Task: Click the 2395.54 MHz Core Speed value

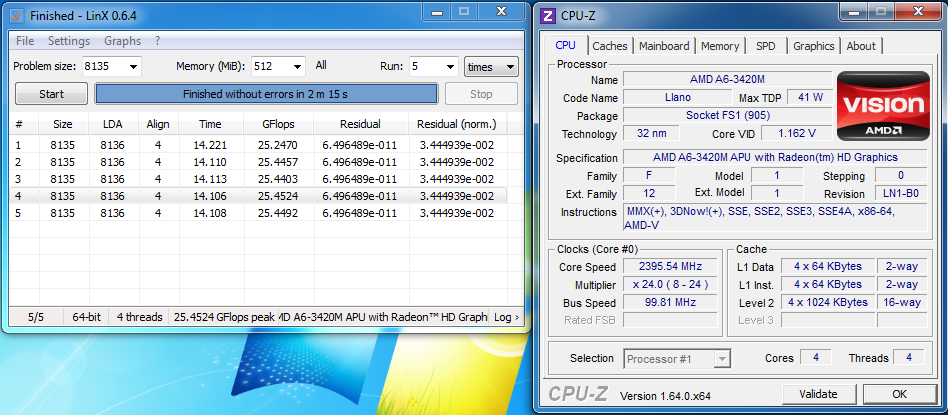Action: [670, 267]
